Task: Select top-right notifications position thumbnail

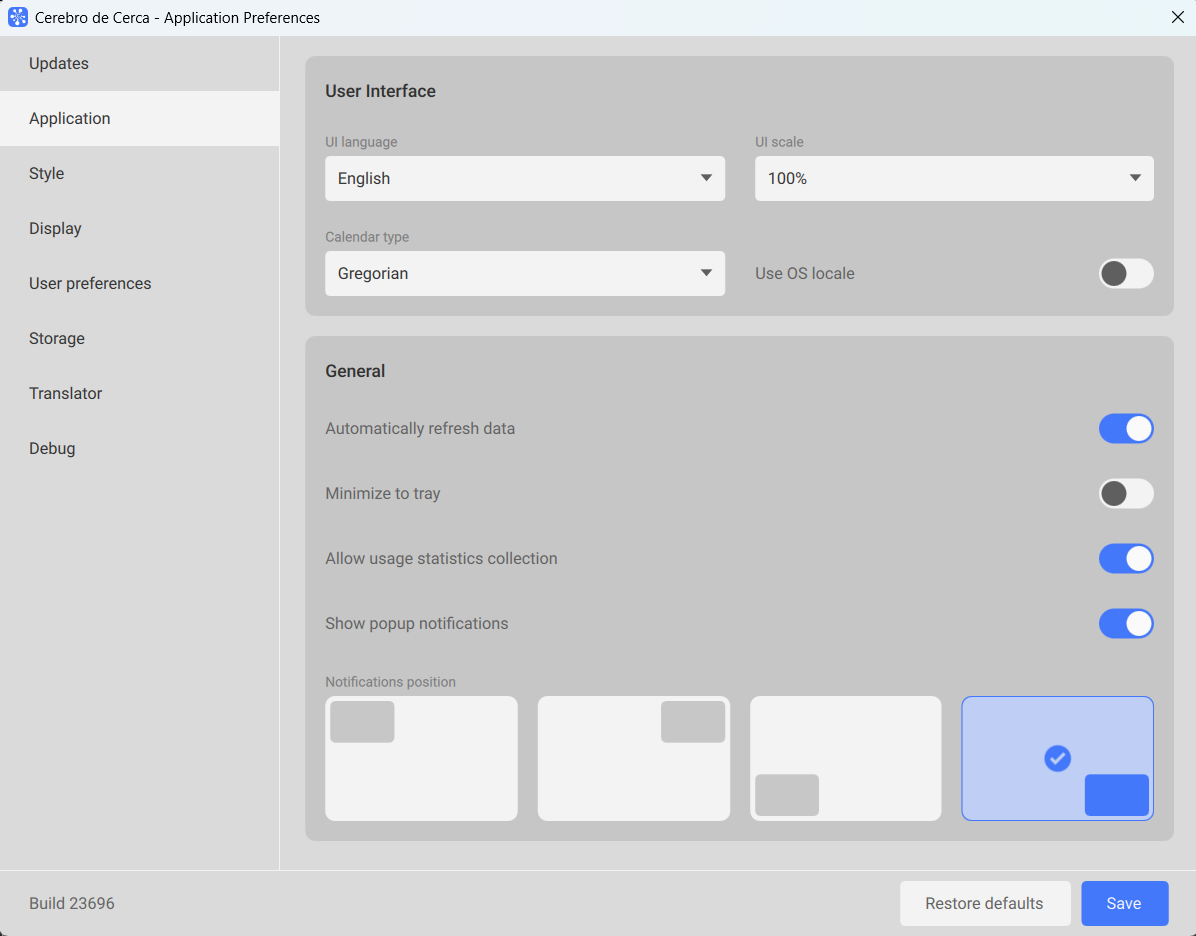Action: 633,758
